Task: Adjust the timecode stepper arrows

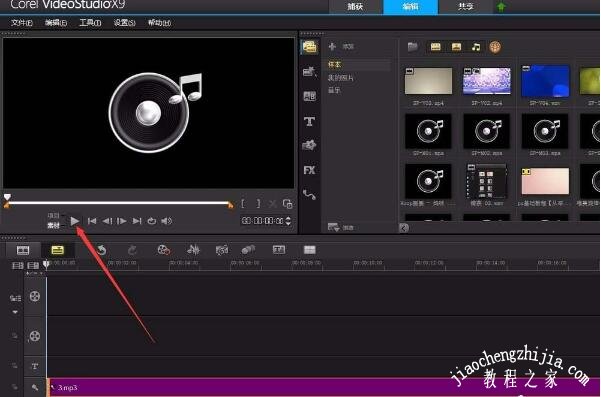Action: pyautogui.click(x=288, y=221)
